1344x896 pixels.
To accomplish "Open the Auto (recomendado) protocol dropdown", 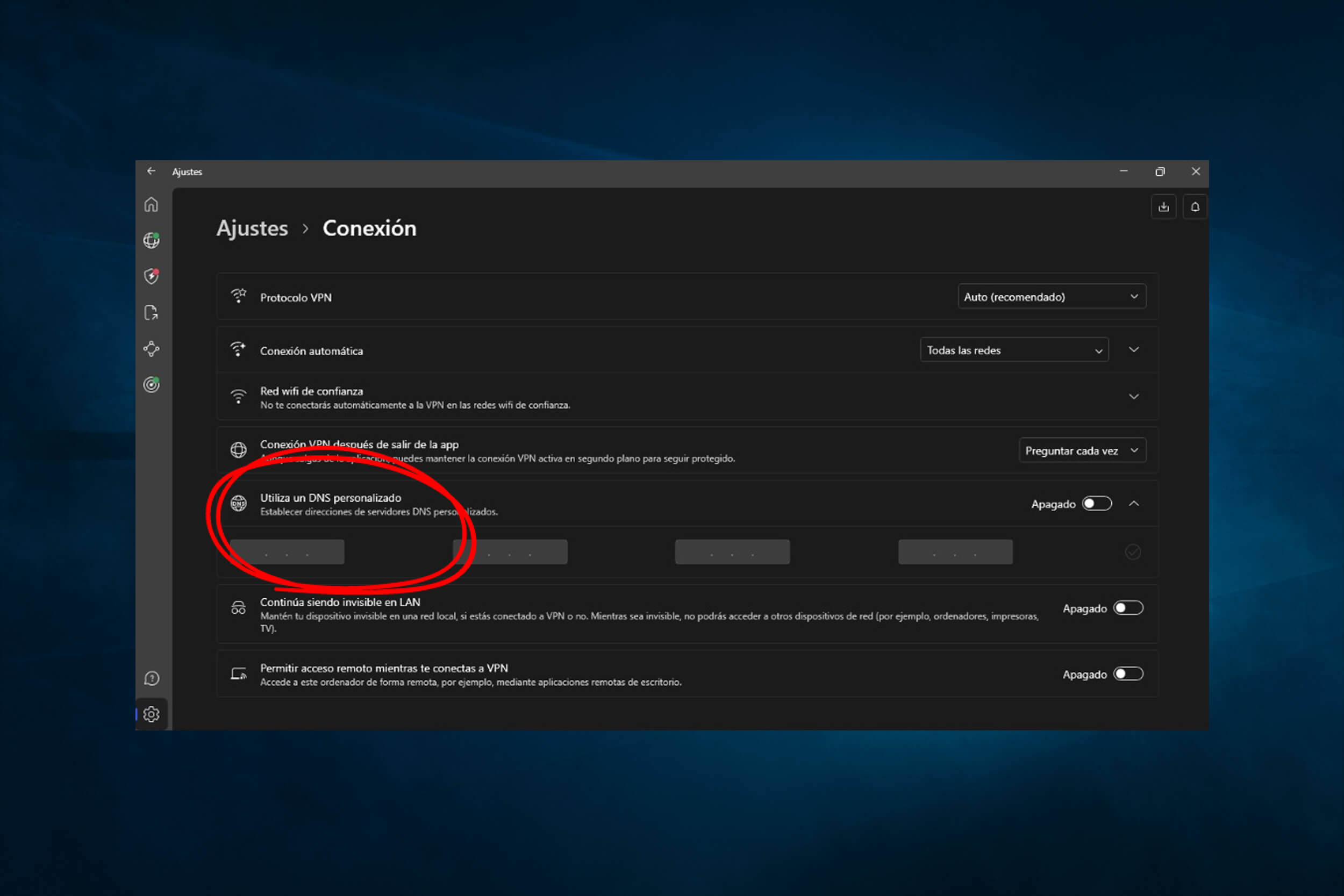I will coord(1052,297).
